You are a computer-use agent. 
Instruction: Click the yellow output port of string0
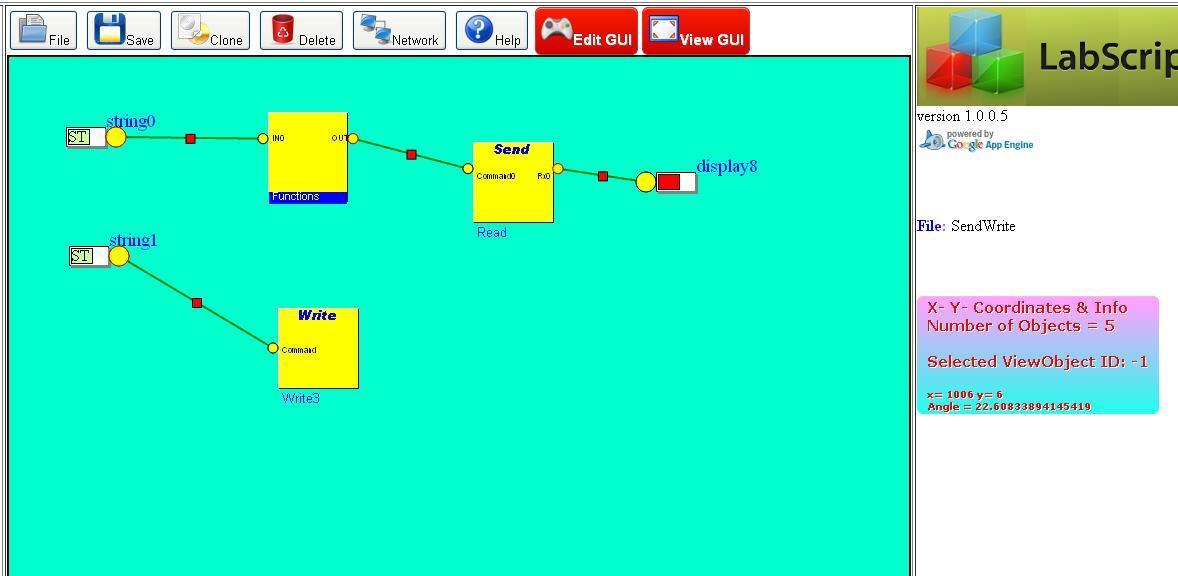[118, 138]
